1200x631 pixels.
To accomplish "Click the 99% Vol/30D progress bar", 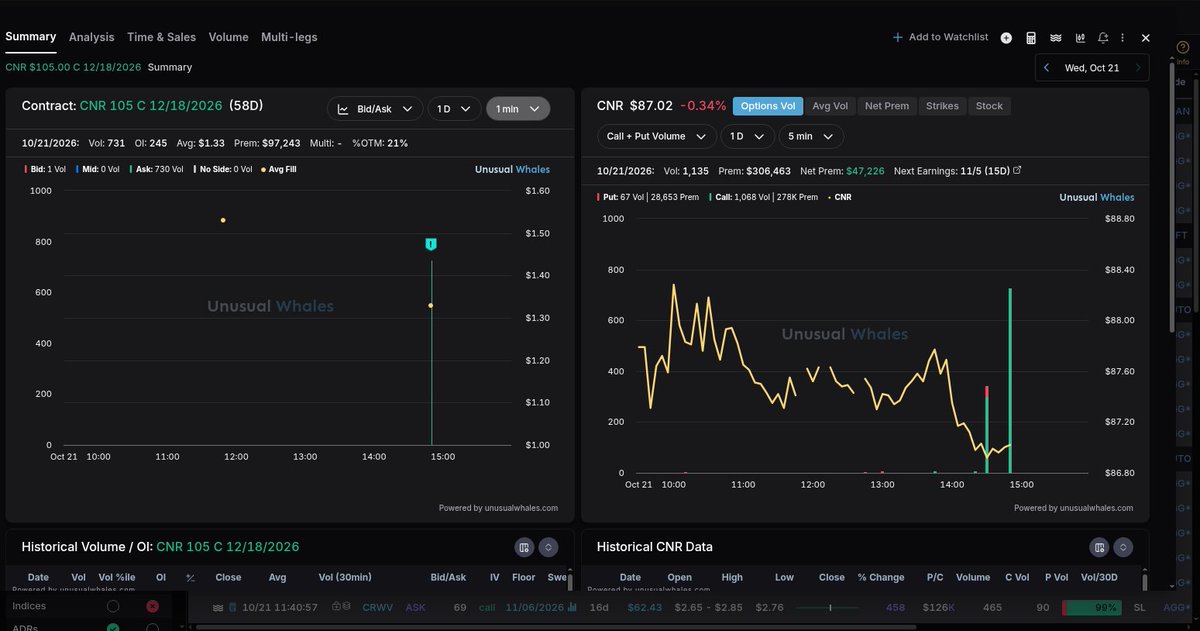I will (1090, 607).
